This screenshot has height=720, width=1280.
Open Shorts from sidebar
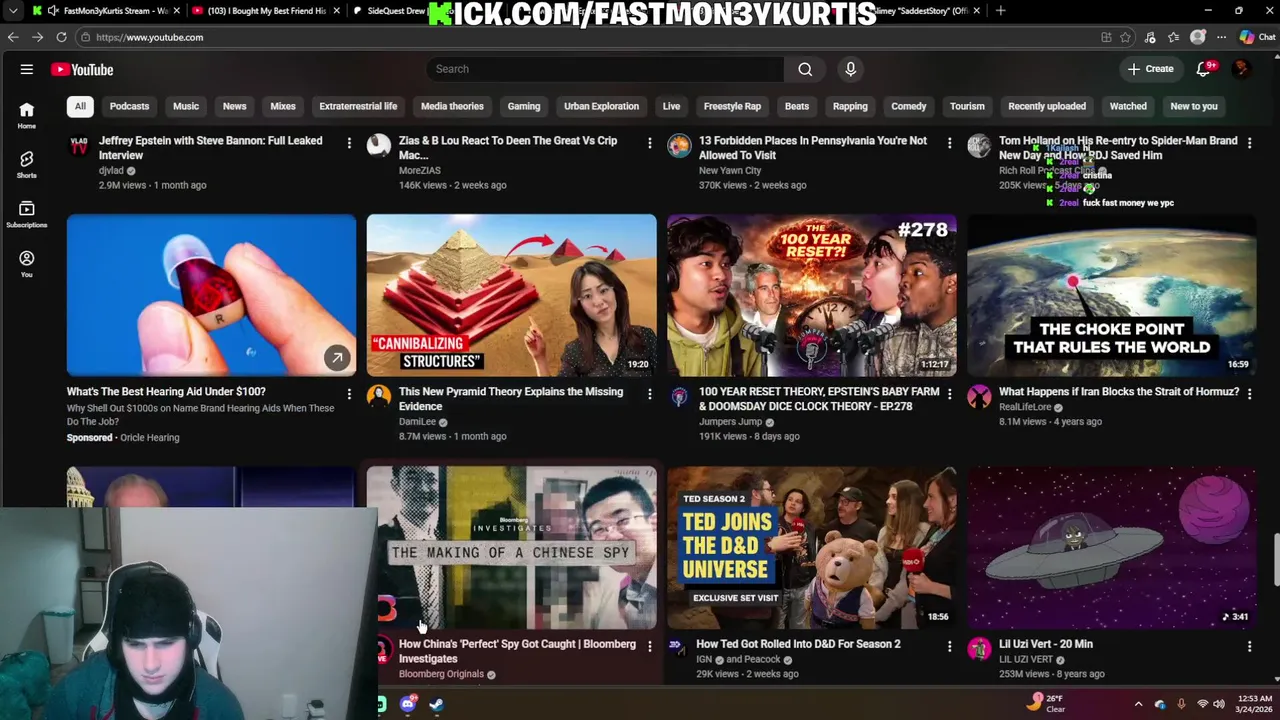click(27, 165)
